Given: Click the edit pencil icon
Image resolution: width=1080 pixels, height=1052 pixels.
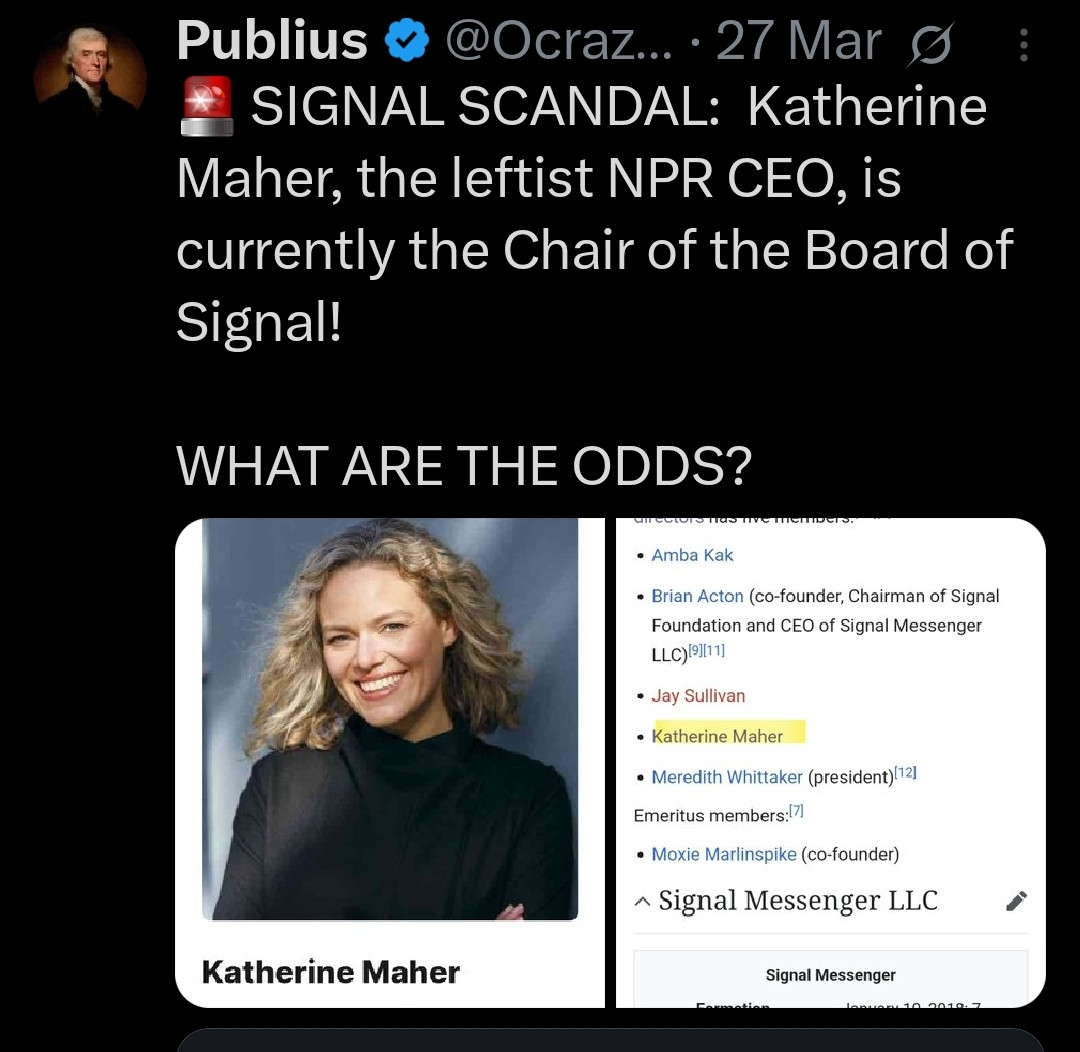Looking at the screenshot, I should coord(1015,901).
